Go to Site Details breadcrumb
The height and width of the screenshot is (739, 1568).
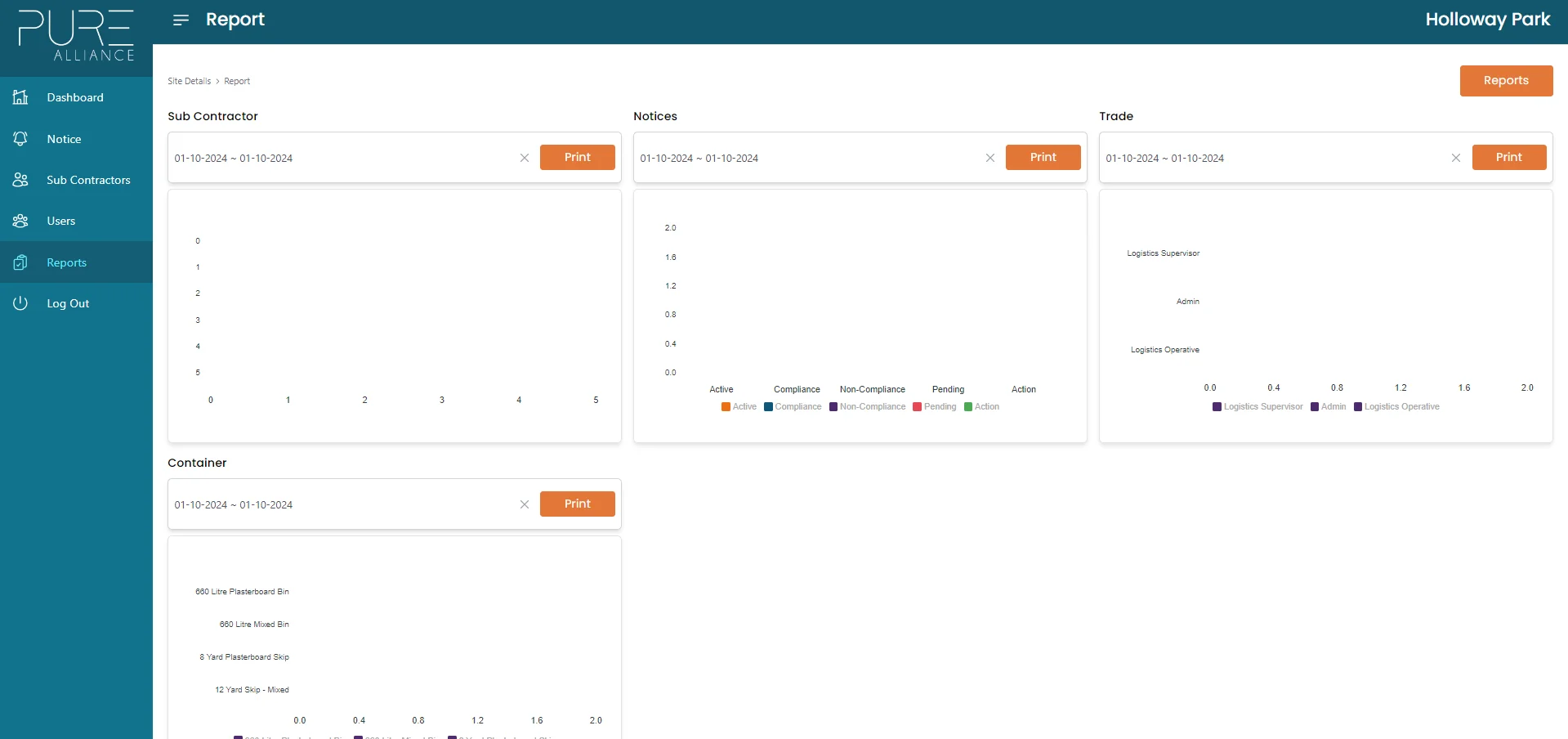click(x=189, y=81)
